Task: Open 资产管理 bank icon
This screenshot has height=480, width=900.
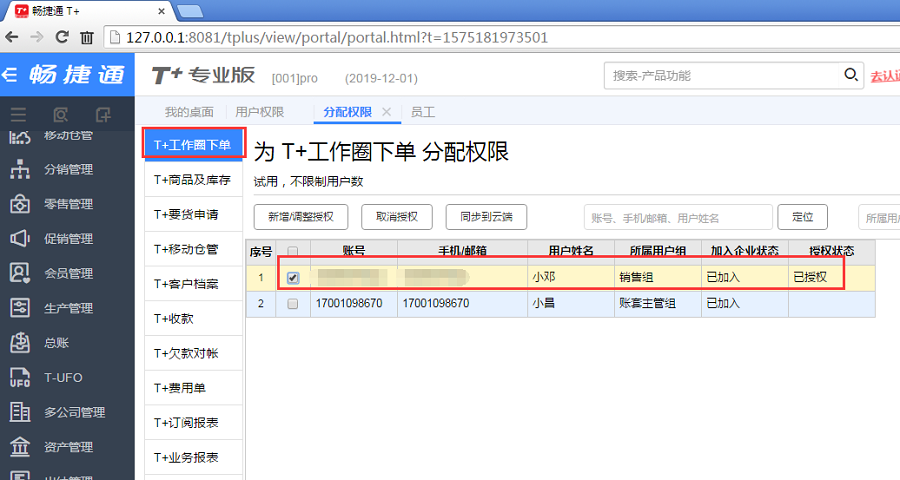Action: pyautogui.click(x=20, y=447)
